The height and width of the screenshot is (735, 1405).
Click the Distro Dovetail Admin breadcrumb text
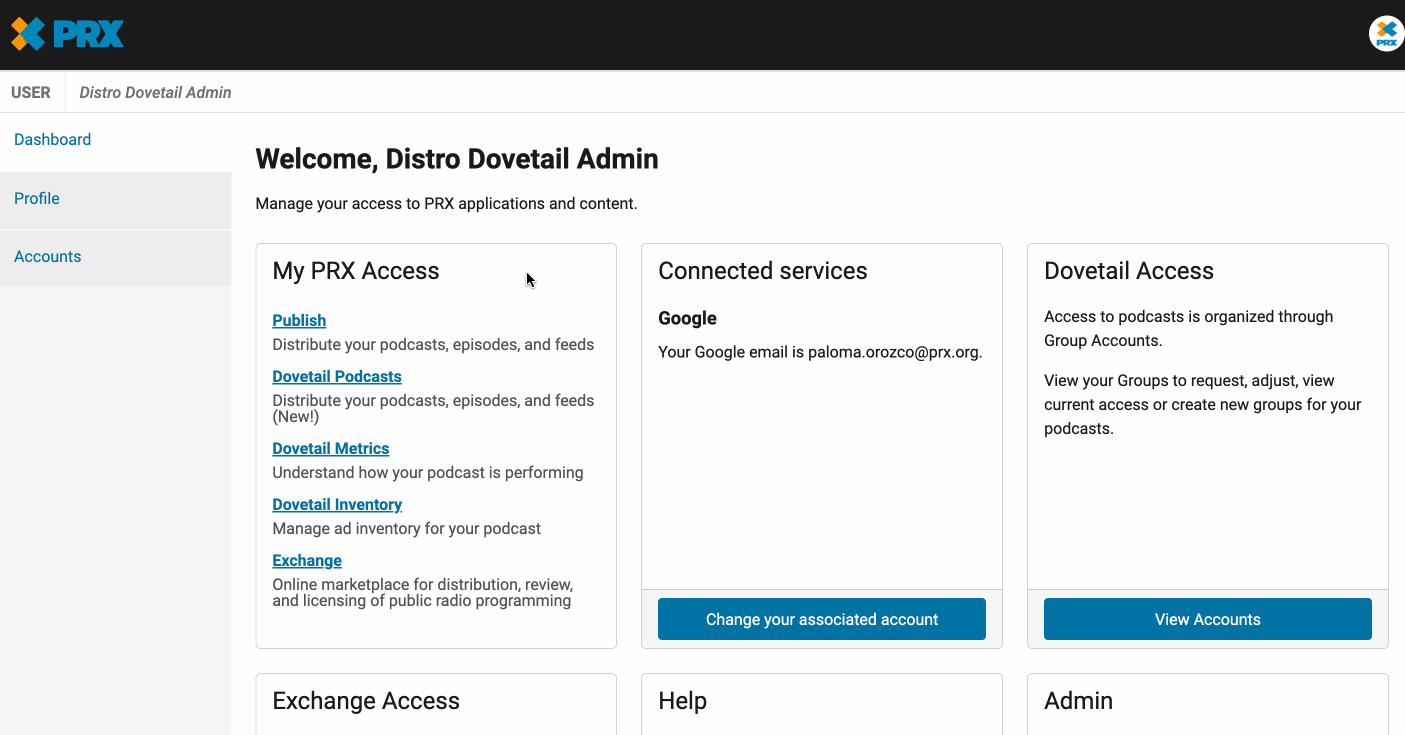(x=155, y=92)
